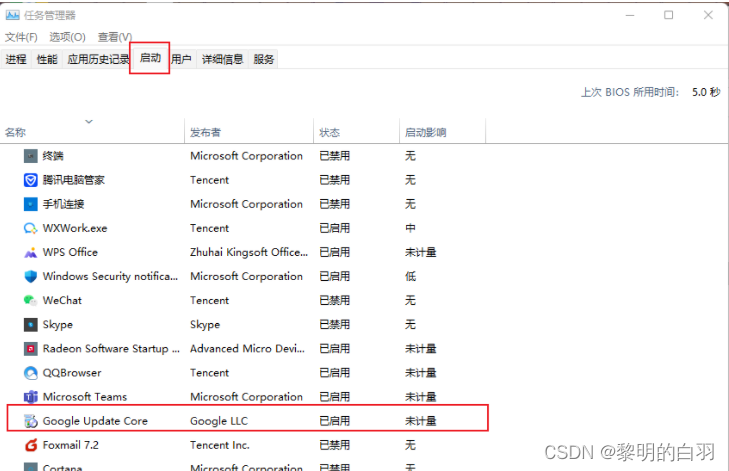This screenshot has height=471, width=729.
Task: Click the 已启用 status of Google Update Core
Action: [x=335, y=421]
